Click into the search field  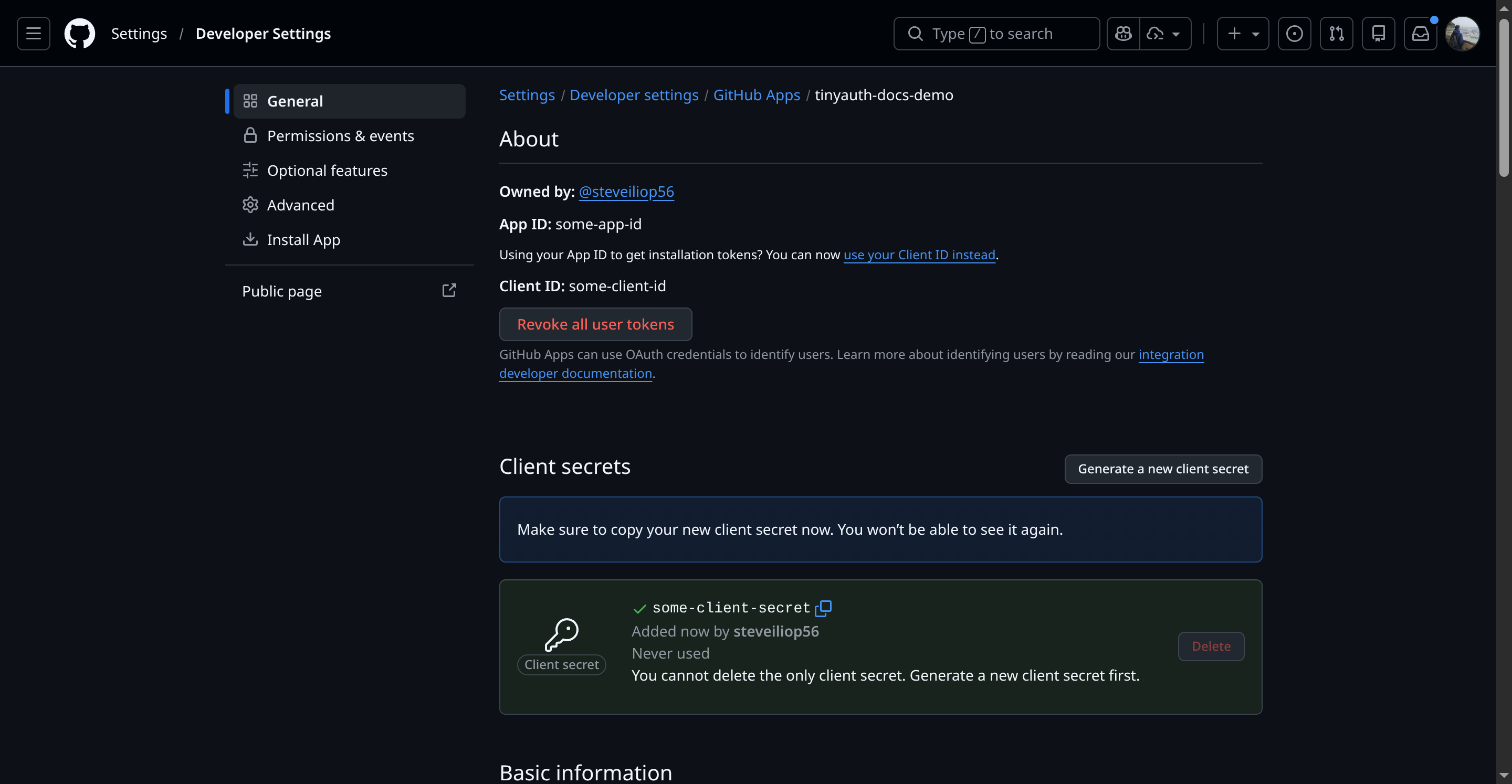point(996,34)
